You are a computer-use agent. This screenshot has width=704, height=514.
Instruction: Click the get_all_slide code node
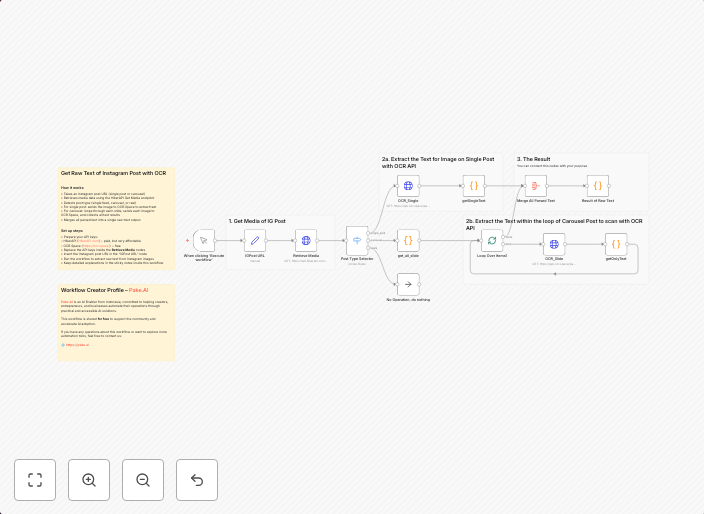click(408, 240)
